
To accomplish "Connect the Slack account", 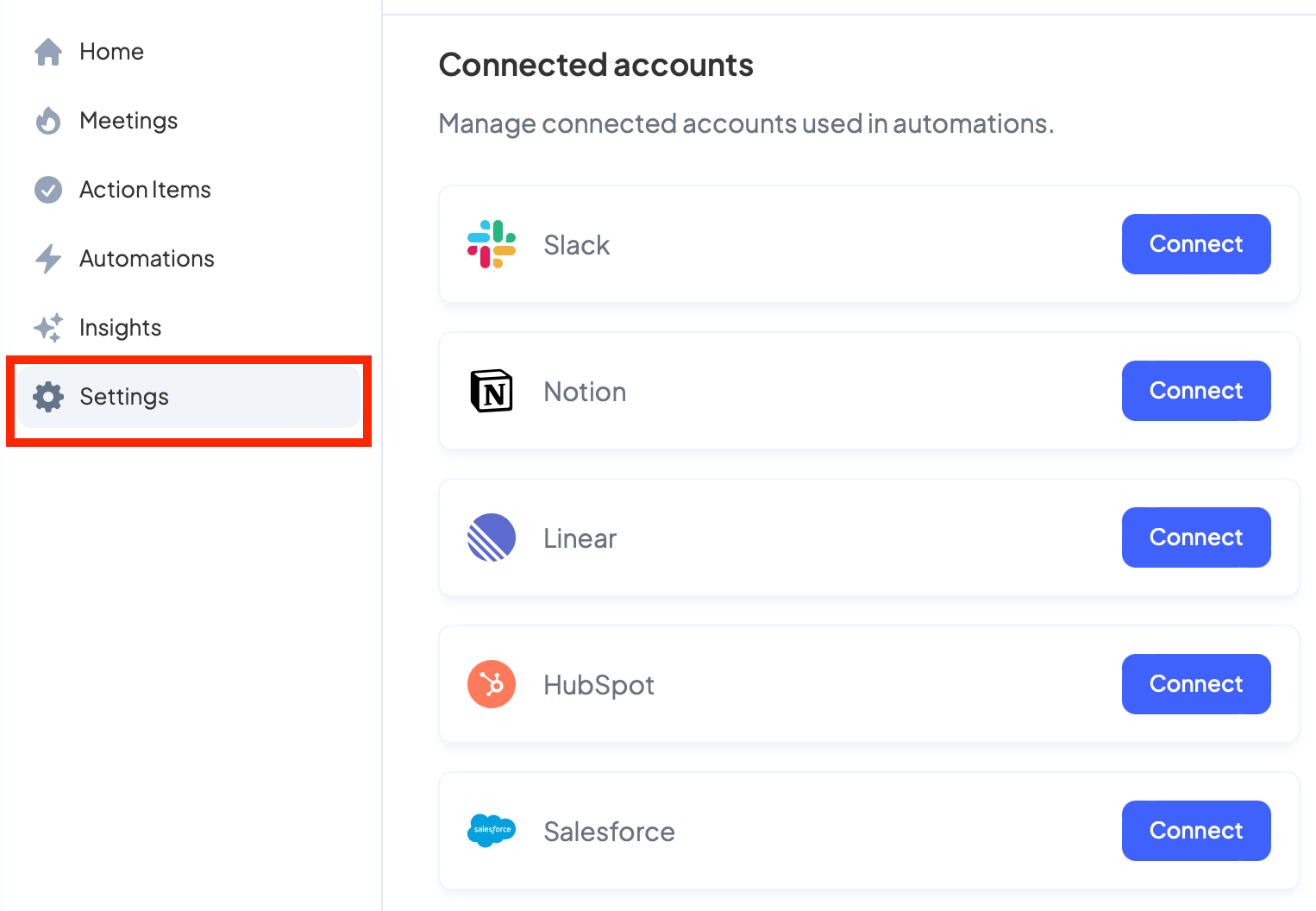I will coord(1196,244).
